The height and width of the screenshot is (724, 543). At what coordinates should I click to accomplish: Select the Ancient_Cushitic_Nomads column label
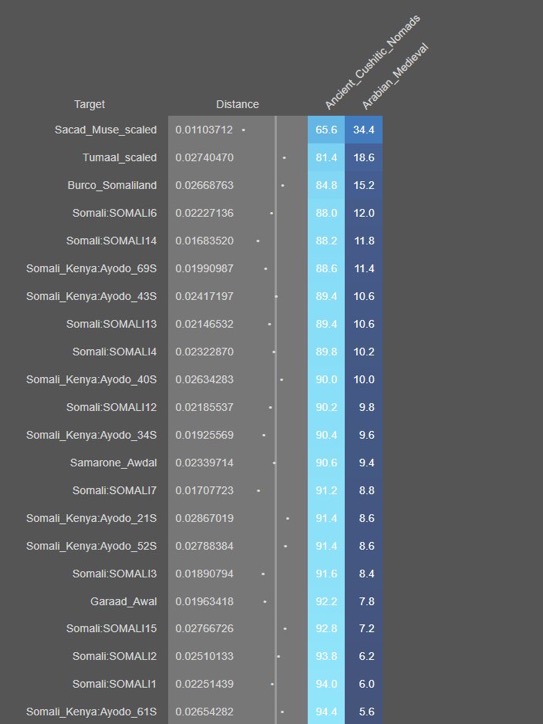point(372,62)
